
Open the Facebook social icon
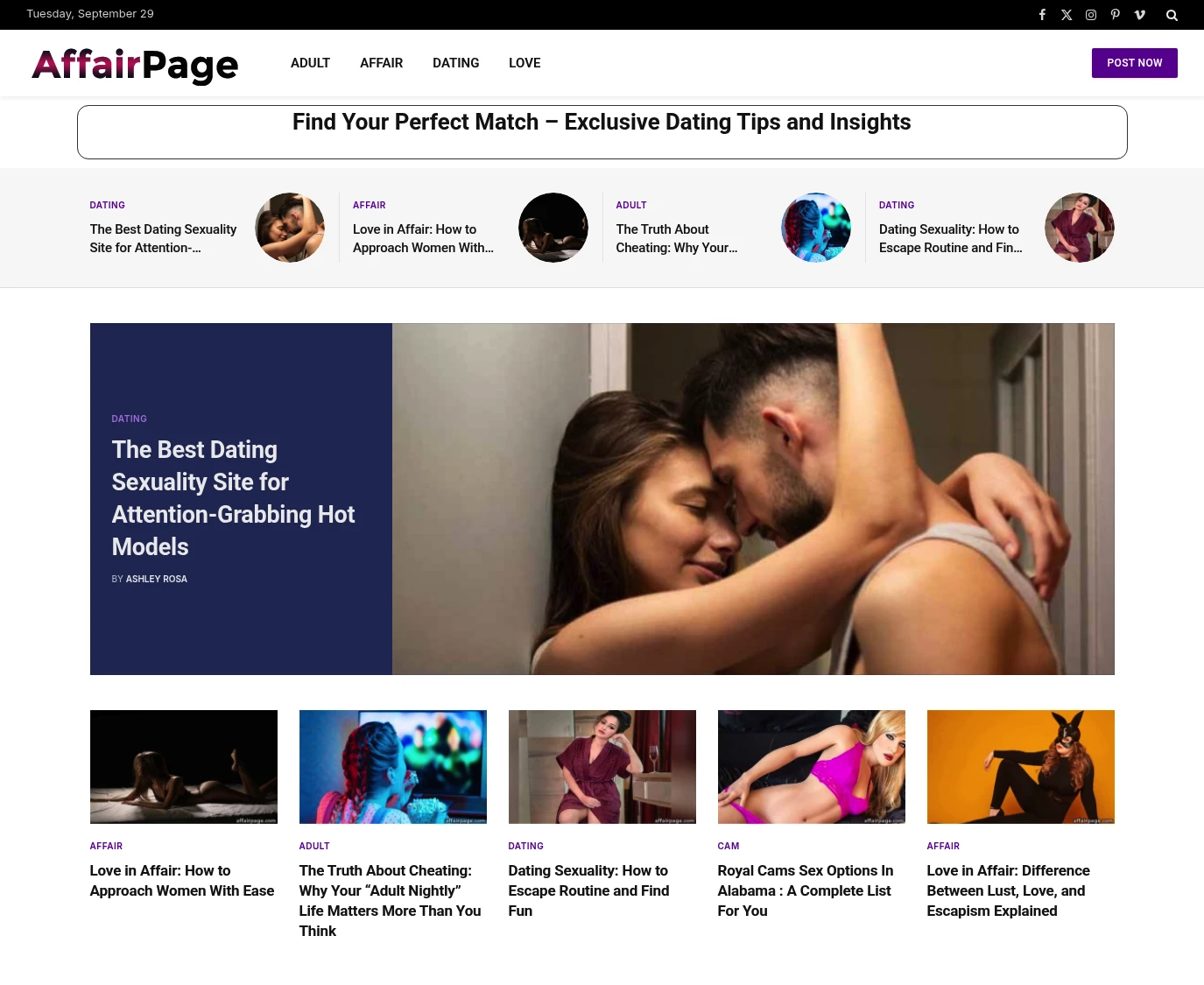point(1042,15)
